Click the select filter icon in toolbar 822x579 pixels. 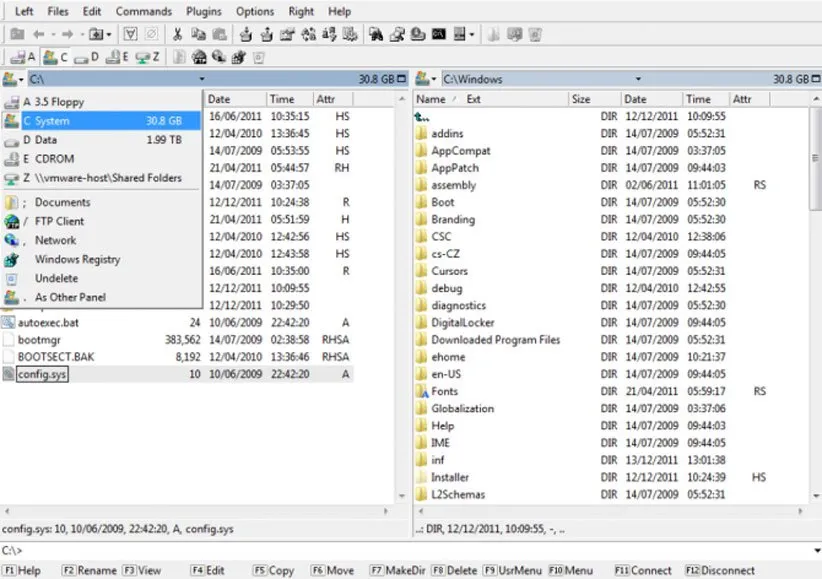pyautogui.click(x=131, y=34)
